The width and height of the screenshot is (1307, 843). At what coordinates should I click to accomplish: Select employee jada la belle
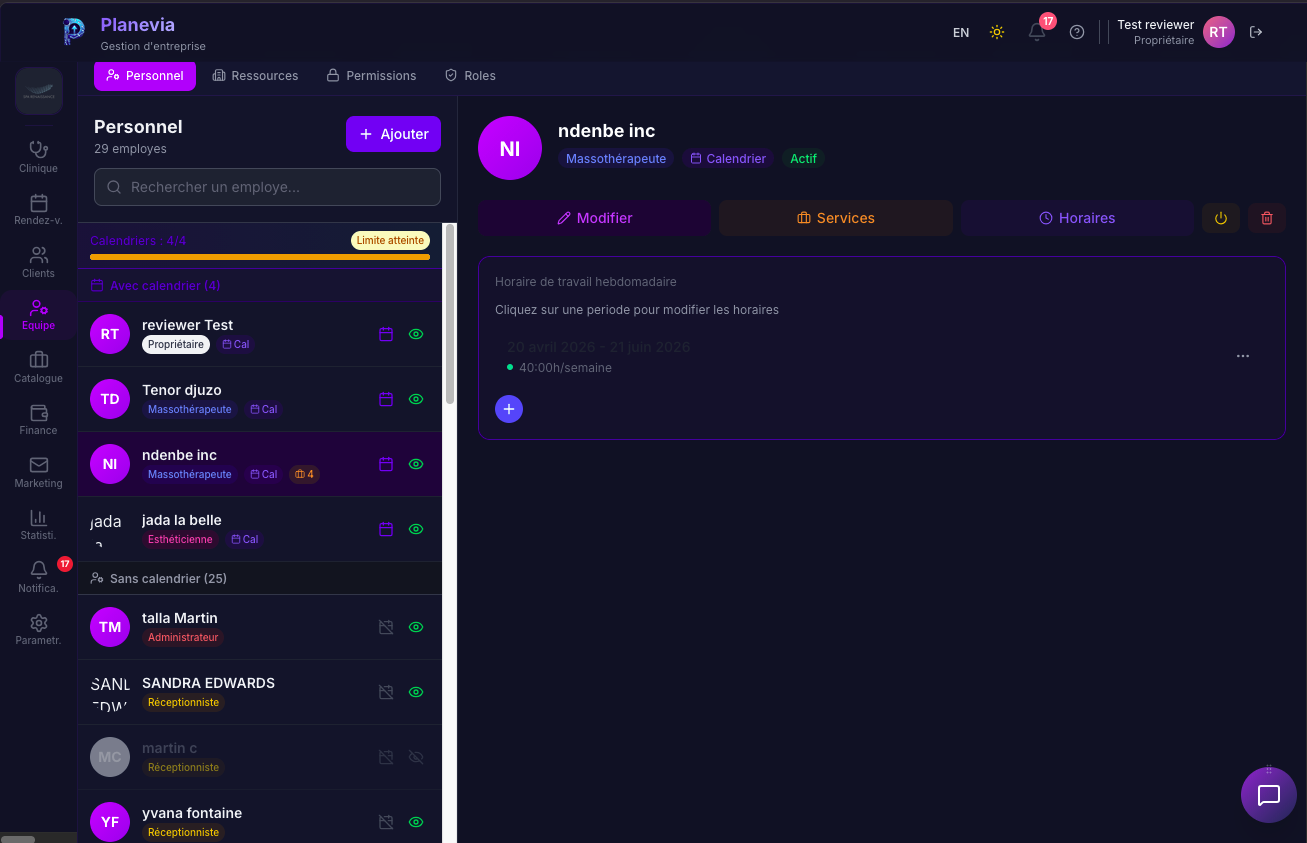pyautogui.click(x=260, y=529)
